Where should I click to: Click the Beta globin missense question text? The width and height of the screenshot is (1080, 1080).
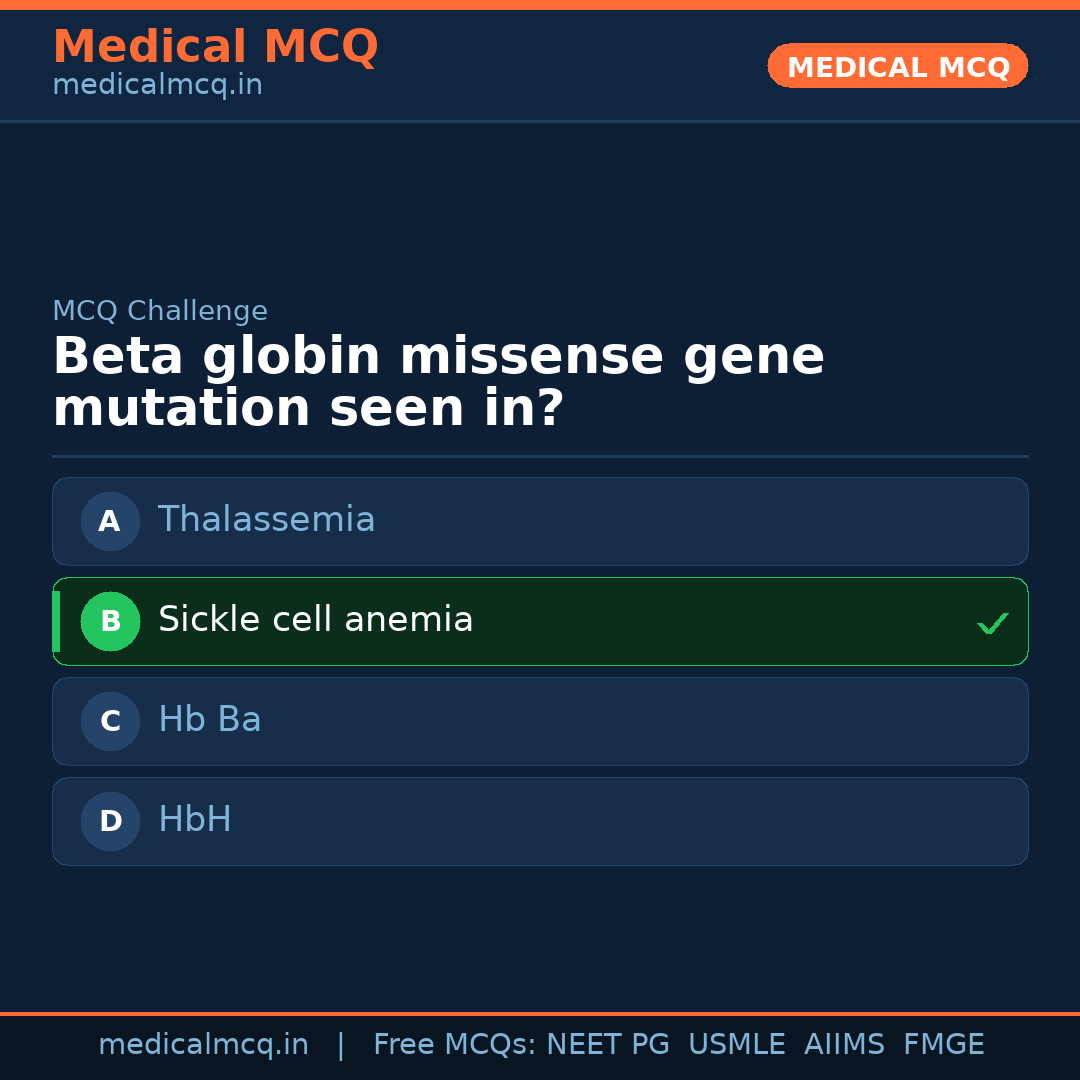click(x=438, y=383)
